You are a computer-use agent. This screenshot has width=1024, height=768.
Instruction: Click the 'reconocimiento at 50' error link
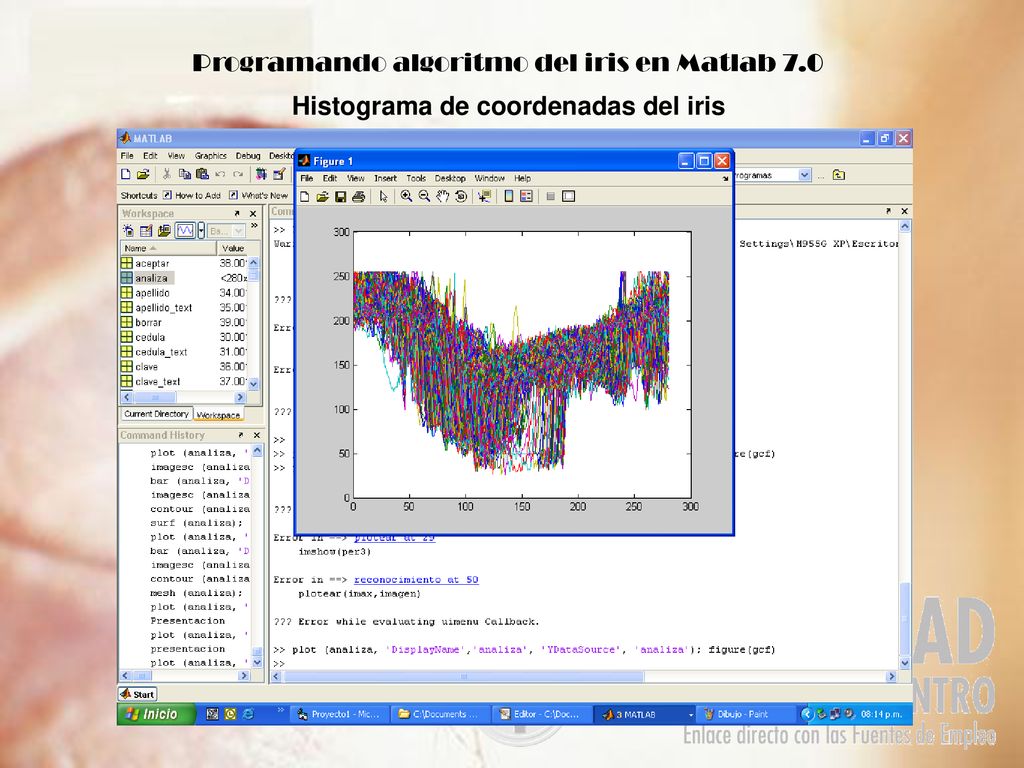tap(416, 580)
